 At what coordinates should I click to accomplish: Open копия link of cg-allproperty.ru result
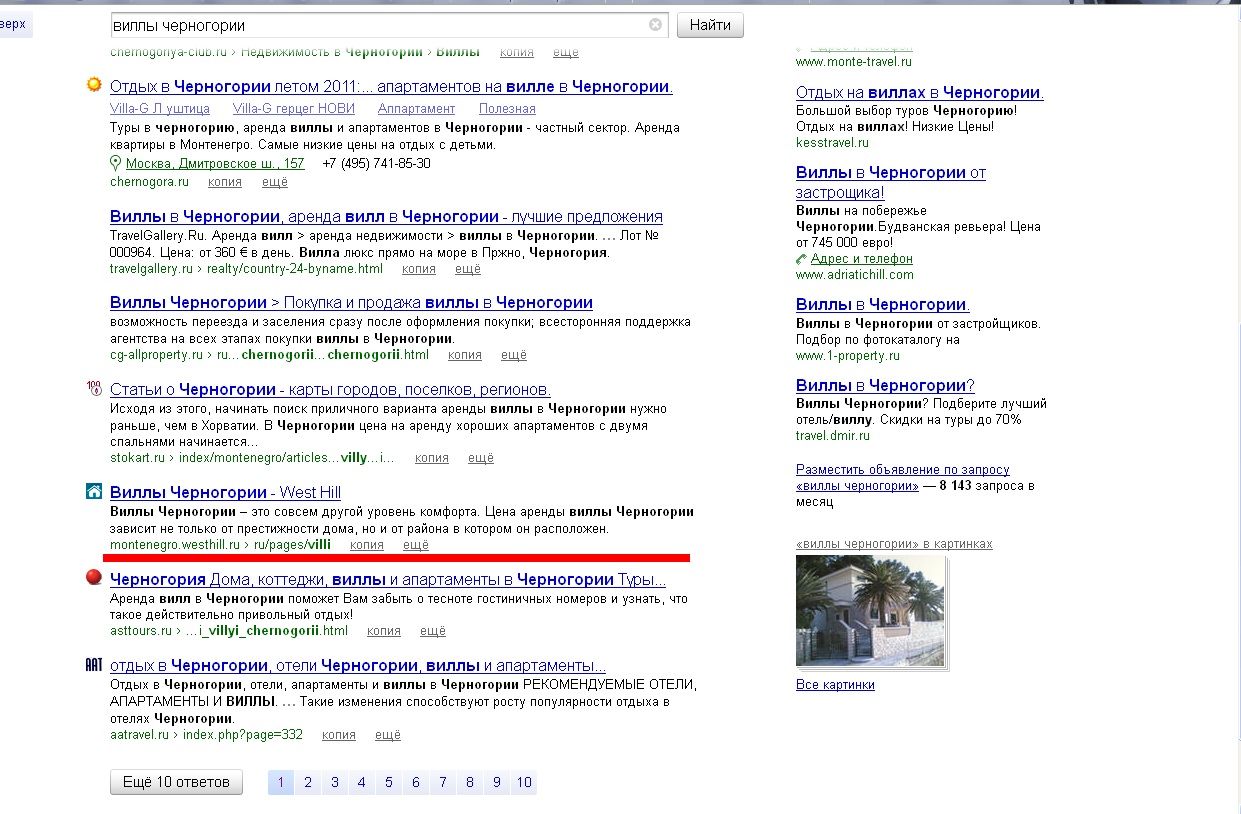(x=465, y=355)
